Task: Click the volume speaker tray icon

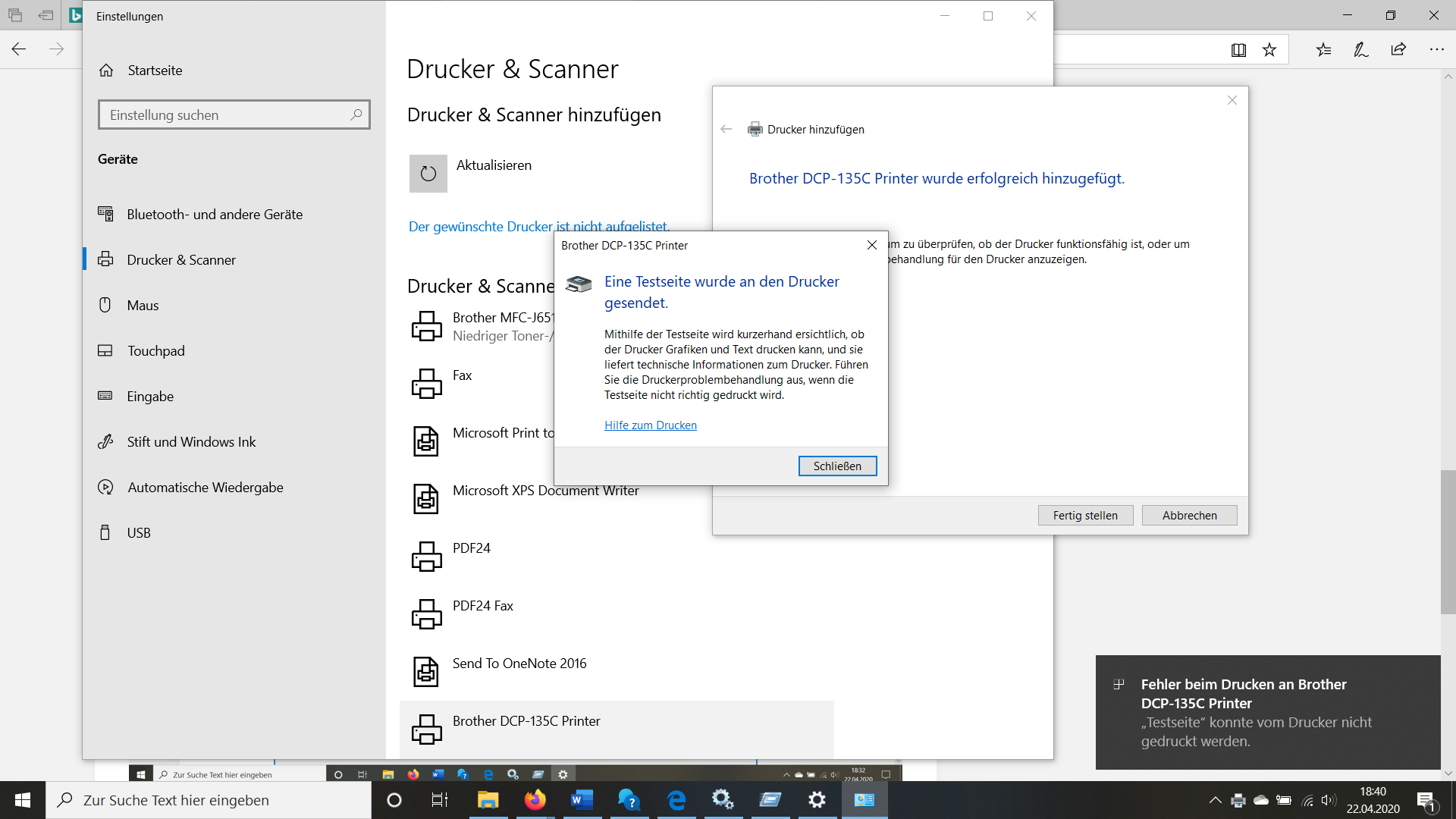Action: point(1328,800)
